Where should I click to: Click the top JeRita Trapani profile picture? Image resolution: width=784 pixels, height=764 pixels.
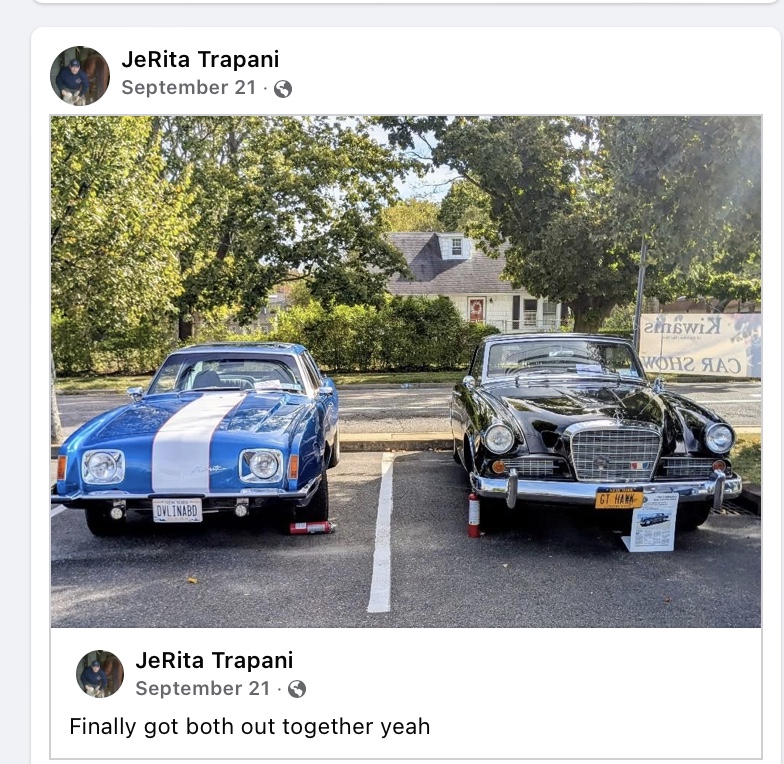(80, 76)
